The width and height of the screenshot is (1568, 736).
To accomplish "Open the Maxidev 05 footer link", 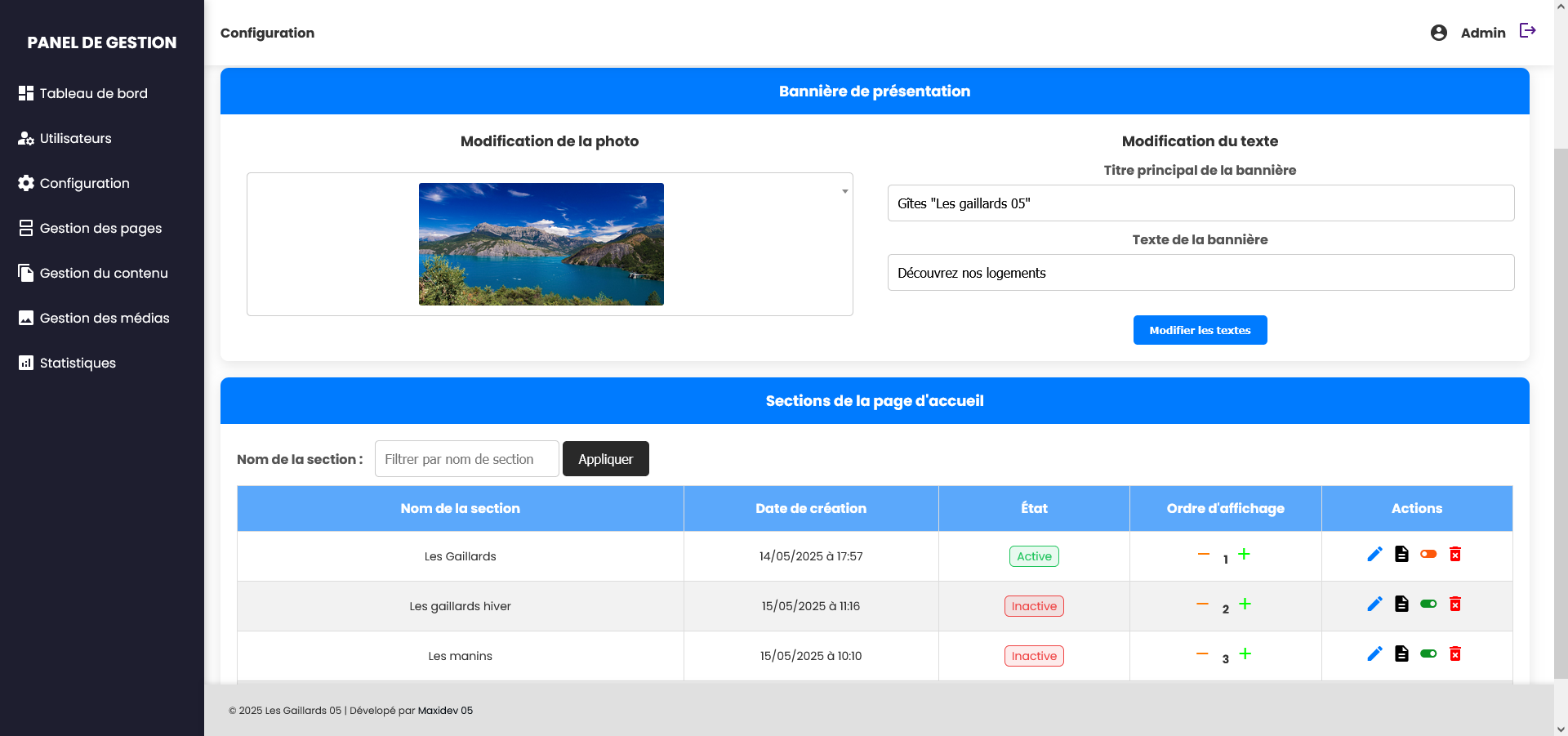I will (x=445, y=711).
